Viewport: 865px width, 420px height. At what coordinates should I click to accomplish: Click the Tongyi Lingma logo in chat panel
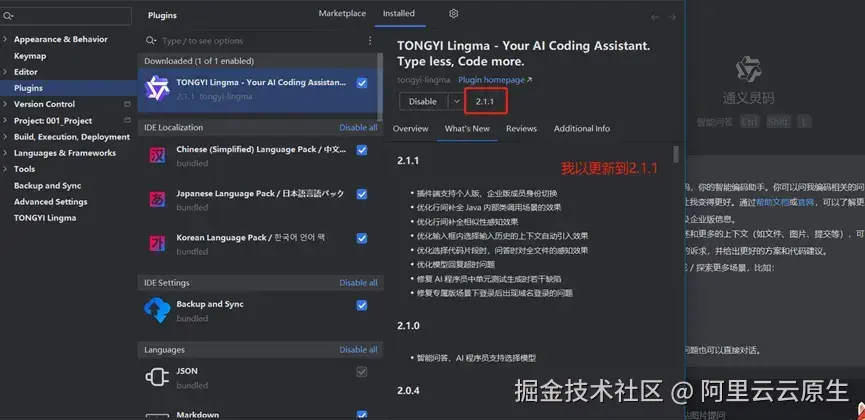(749, 69)
